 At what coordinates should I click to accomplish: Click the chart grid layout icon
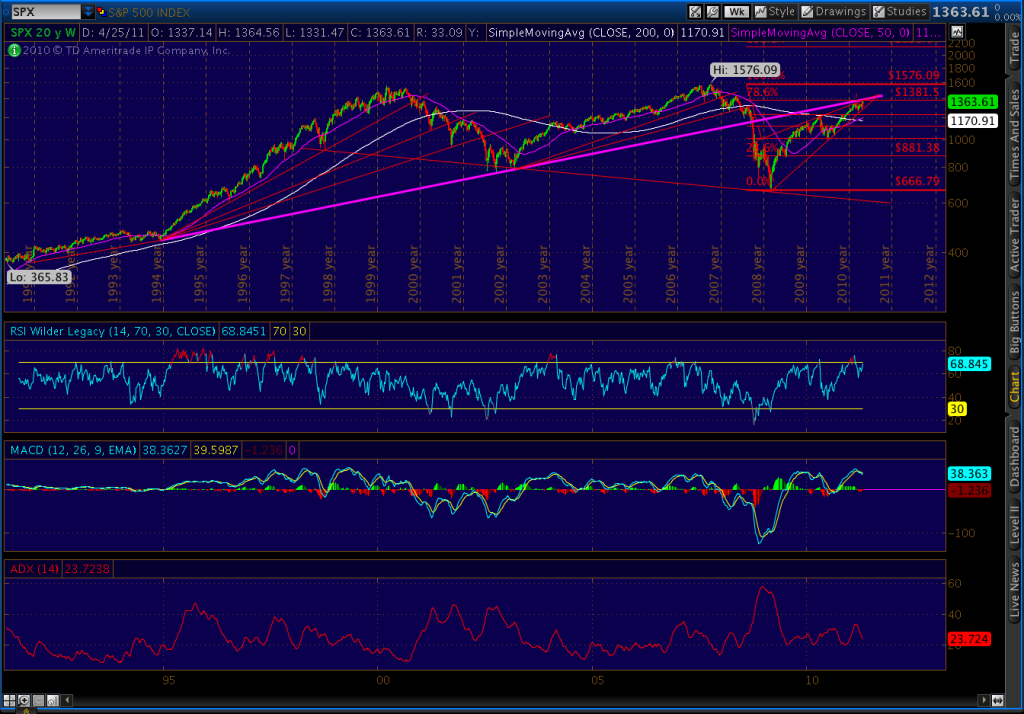click(x=9, y=700)
